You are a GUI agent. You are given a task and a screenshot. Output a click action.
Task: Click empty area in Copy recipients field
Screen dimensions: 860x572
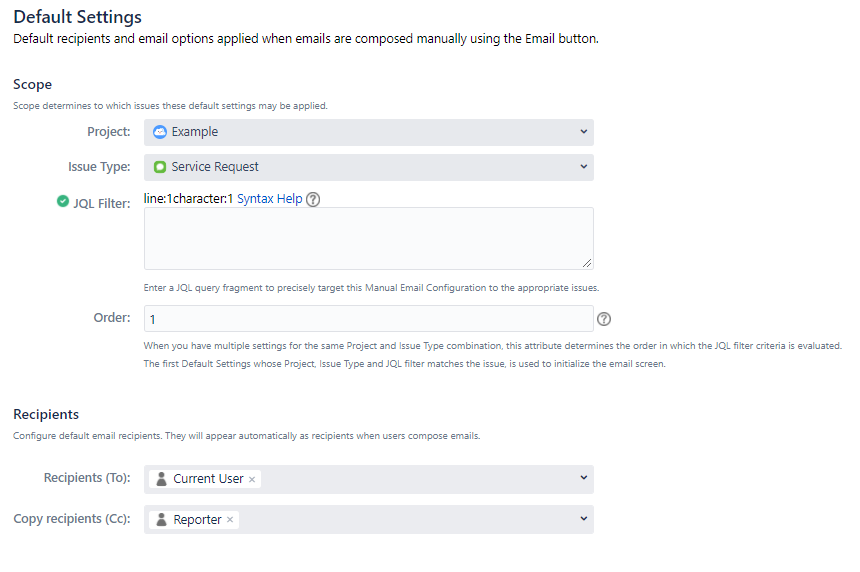406,519
